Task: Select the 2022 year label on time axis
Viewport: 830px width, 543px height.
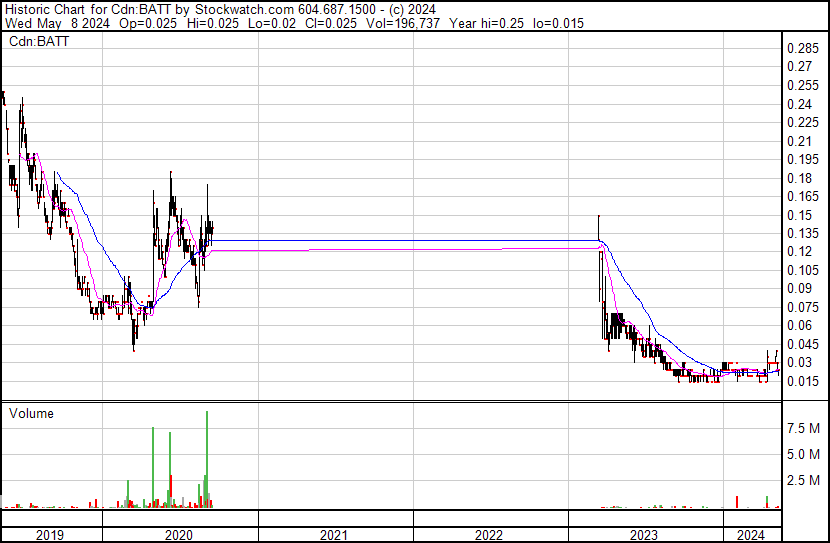Action: pyautogui.click(x=490, y=535)
